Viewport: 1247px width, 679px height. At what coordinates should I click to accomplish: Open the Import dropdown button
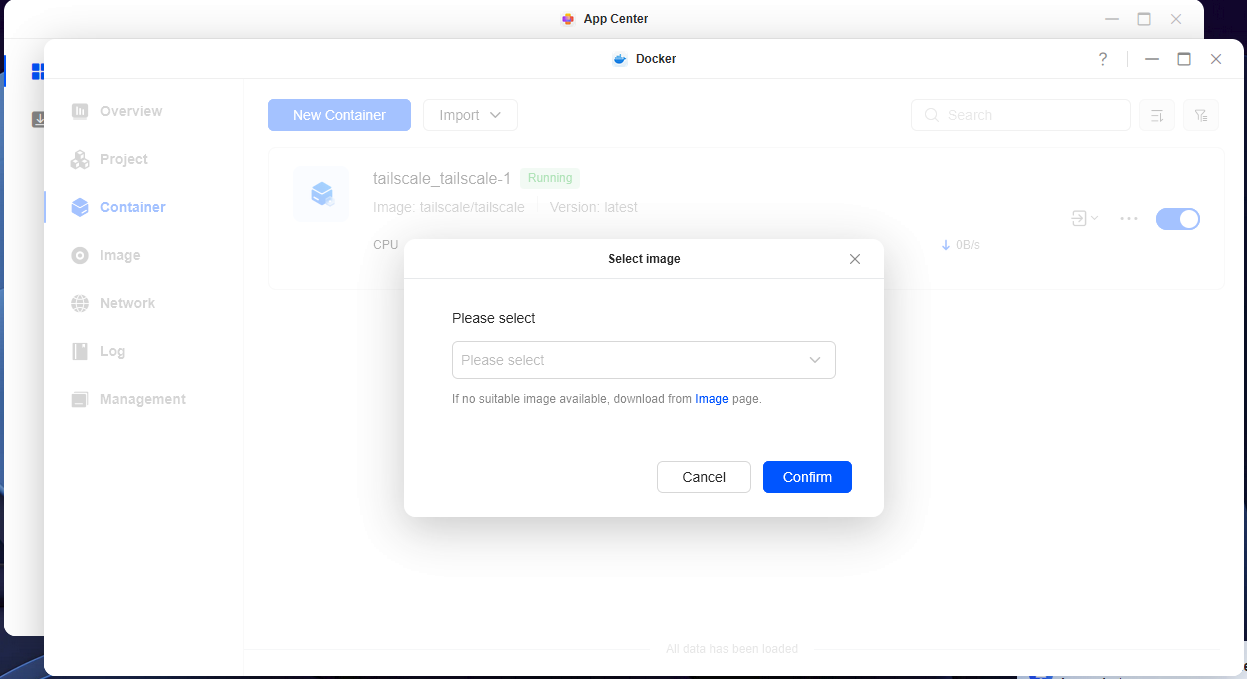(x=470, y=115)
